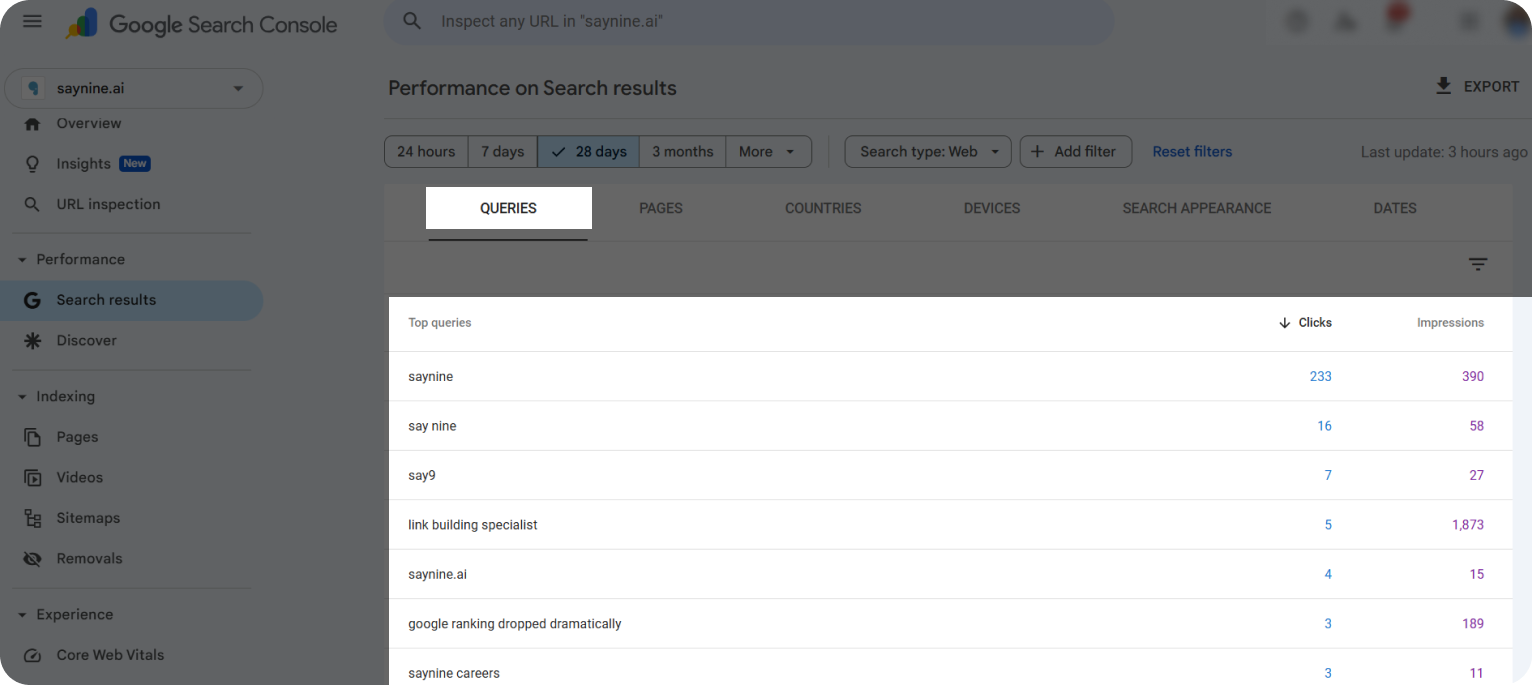This screenshot has height=685, width=1532.
Task: Click the Reset filters link
Action: [1192, 152]
